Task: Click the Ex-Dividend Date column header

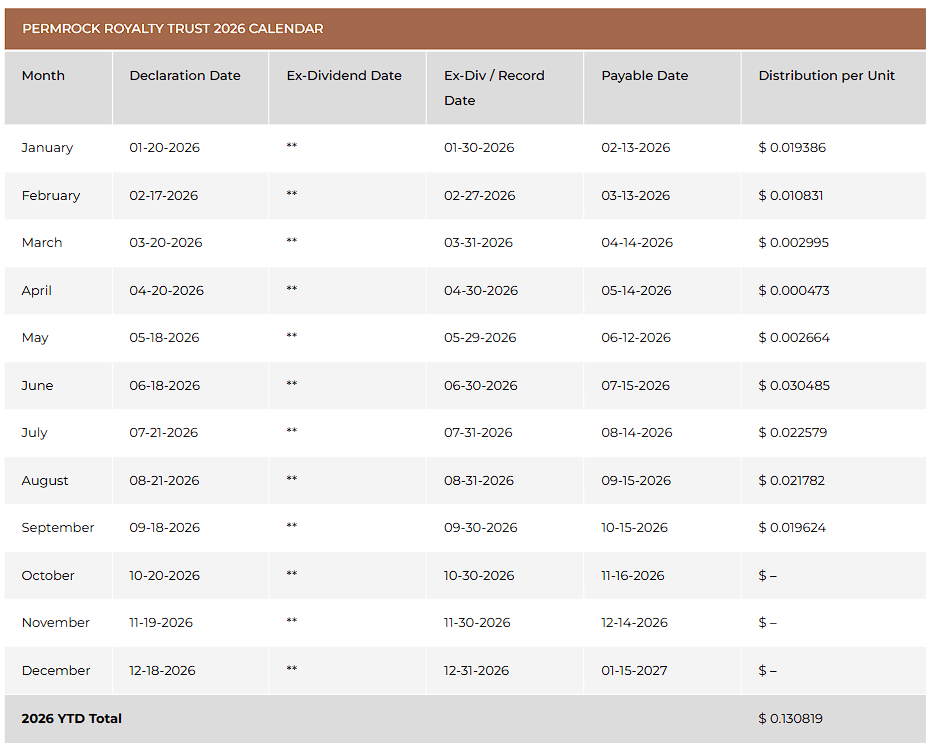Action: [344, 75]
